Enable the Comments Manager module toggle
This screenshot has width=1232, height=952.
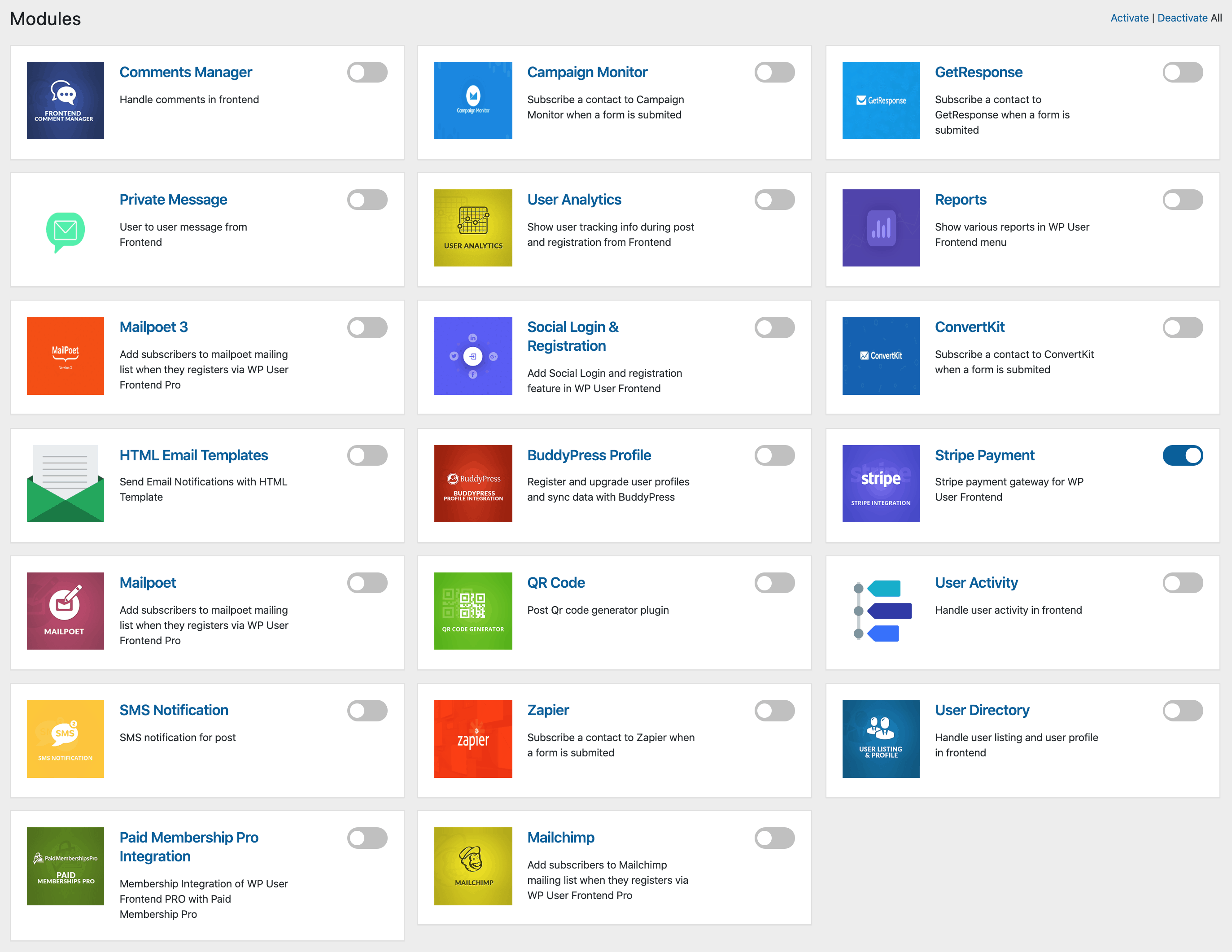(367, 72)
